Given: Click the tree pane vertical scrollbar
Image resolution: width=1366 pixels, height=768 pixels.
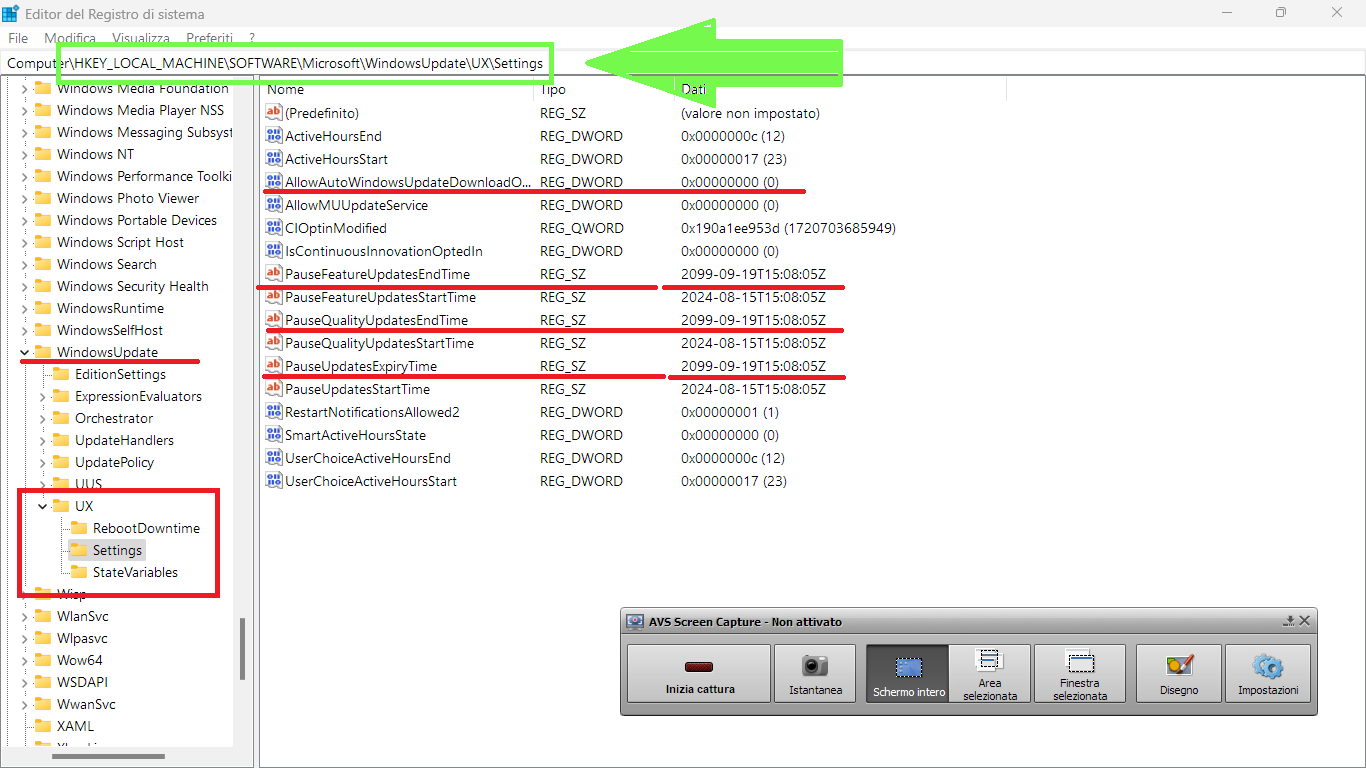Looking at the screenshot, I should pyautogui.click(x=241, y=650).
